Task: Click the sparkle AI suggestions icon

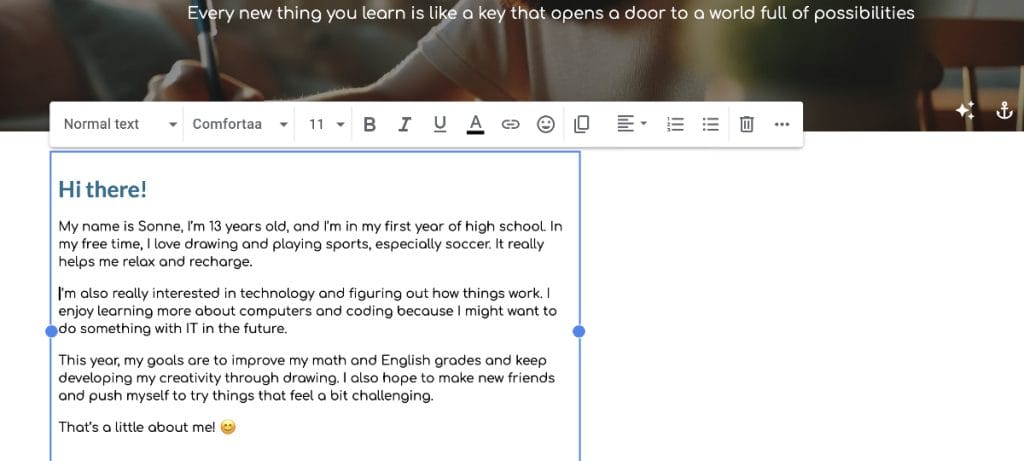Action: (x=965, y=111)
